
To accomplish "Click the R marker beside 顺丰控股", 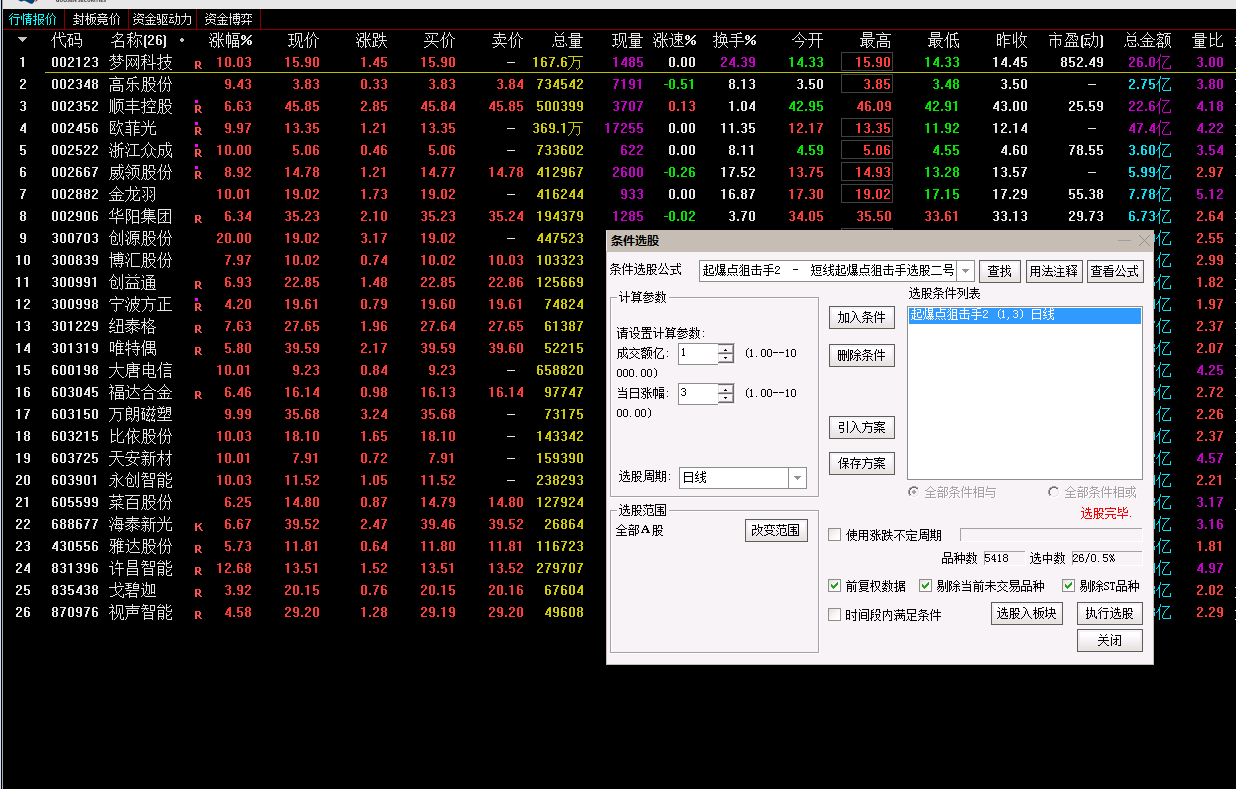I will [x=198, y=108].
